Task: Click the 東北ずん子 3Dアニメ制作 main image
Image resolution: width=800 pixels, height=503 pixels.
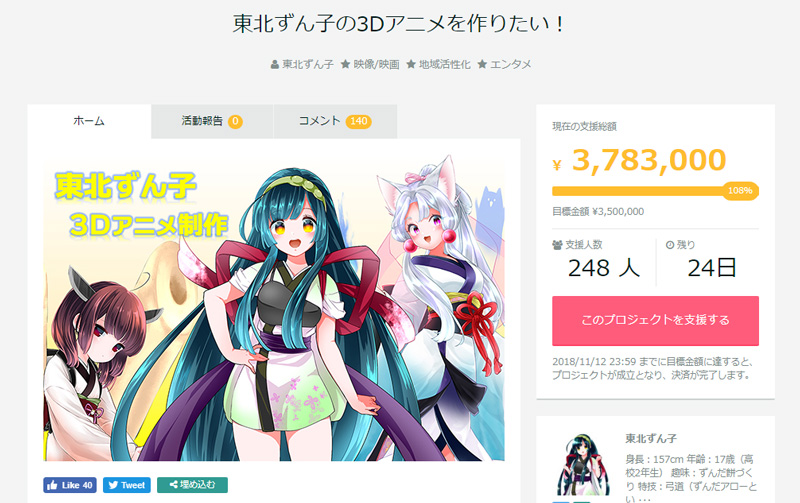Action: tap(274, 311)
